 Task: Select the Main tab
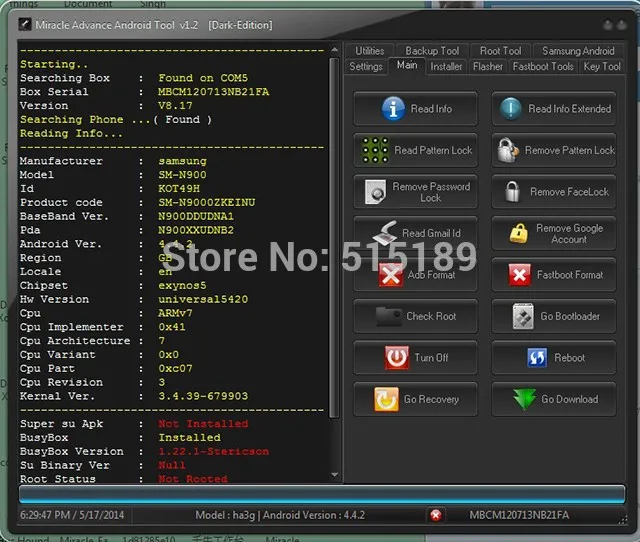tap(407, 65)
